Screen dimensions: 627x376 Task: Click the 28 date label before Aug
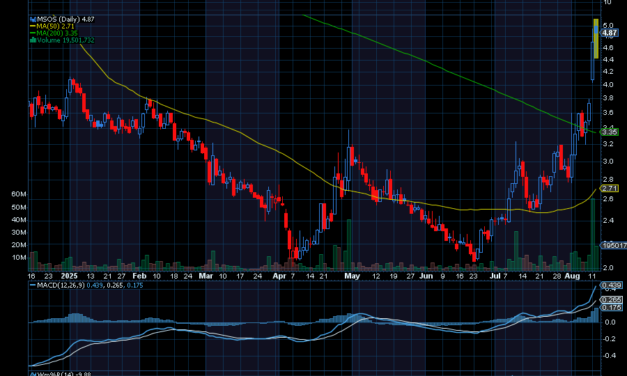(557, 276)
